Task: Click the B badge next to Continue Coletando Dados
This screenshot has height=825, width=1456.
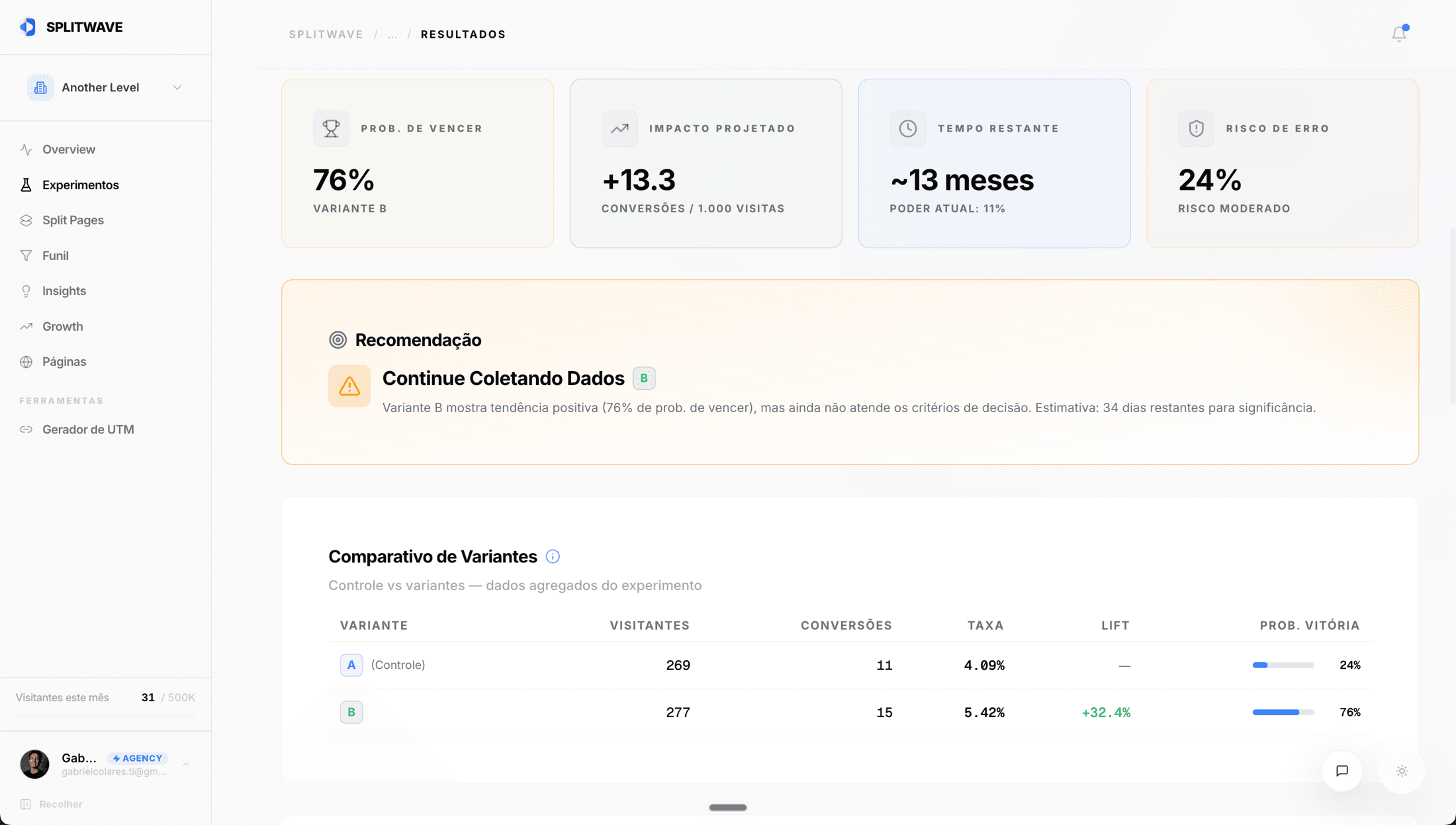Action: click(644, 378)
